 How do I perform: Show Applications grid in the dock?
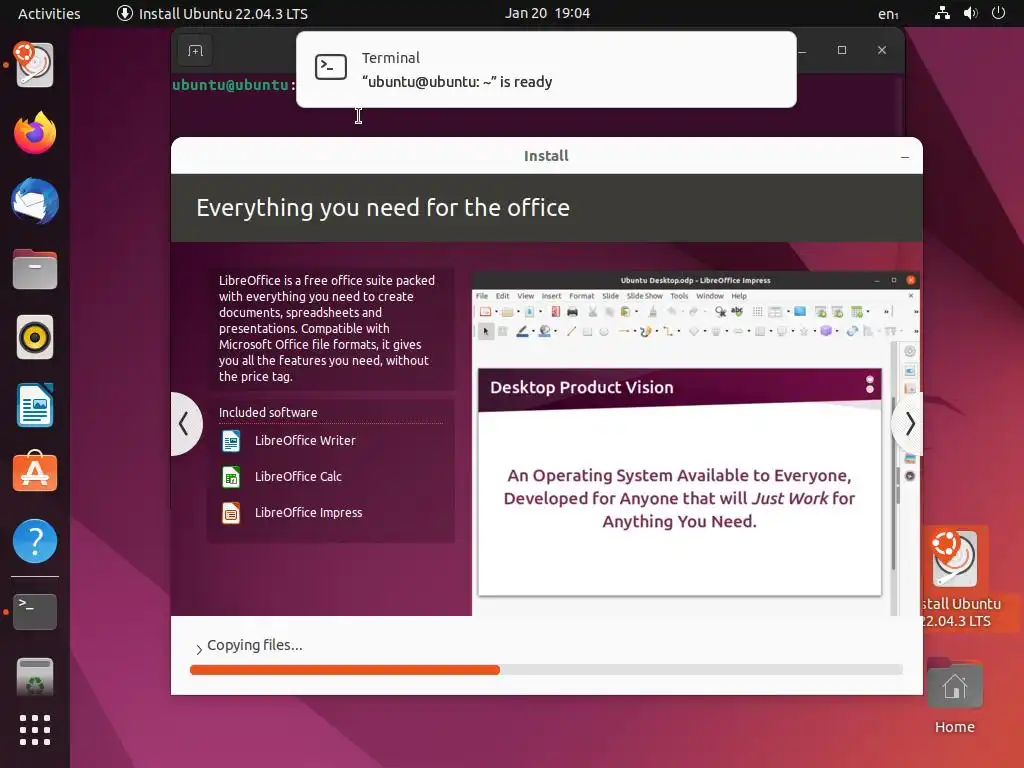pos(35,729)
